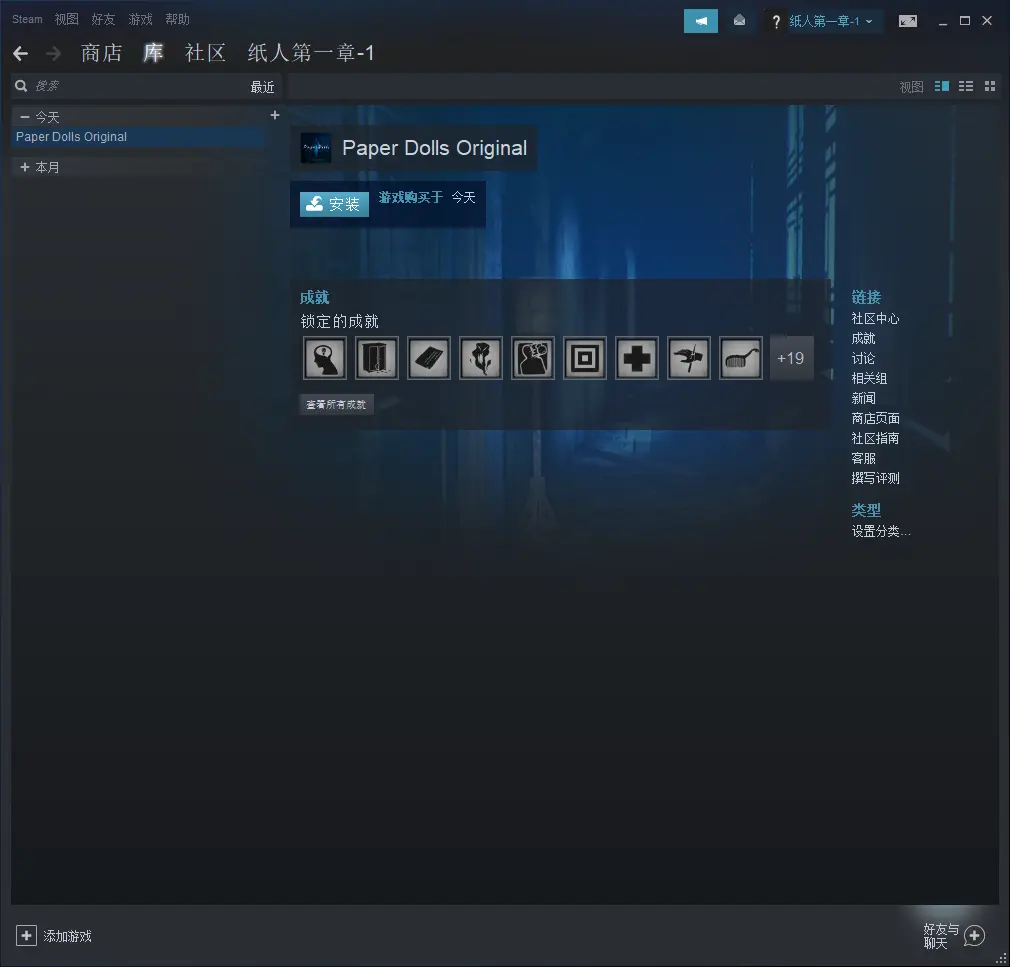The height and width of the screenshot is (967, 1010).
Task: Click the pinwheel achievement icon
Action: pyautogui.click(x=689, y=358)
